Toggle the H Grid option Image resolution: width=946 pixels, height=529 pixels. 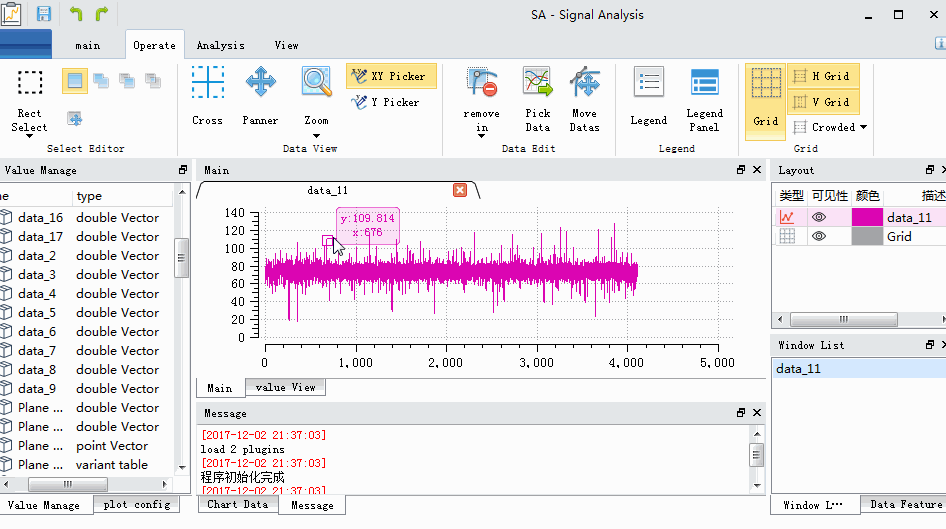click(823, 76)
